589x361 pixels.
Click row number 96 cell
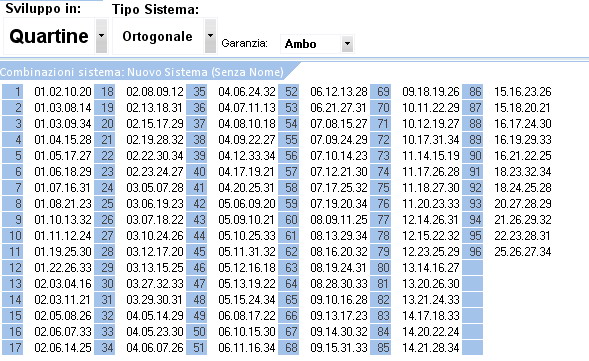(473, 252)
